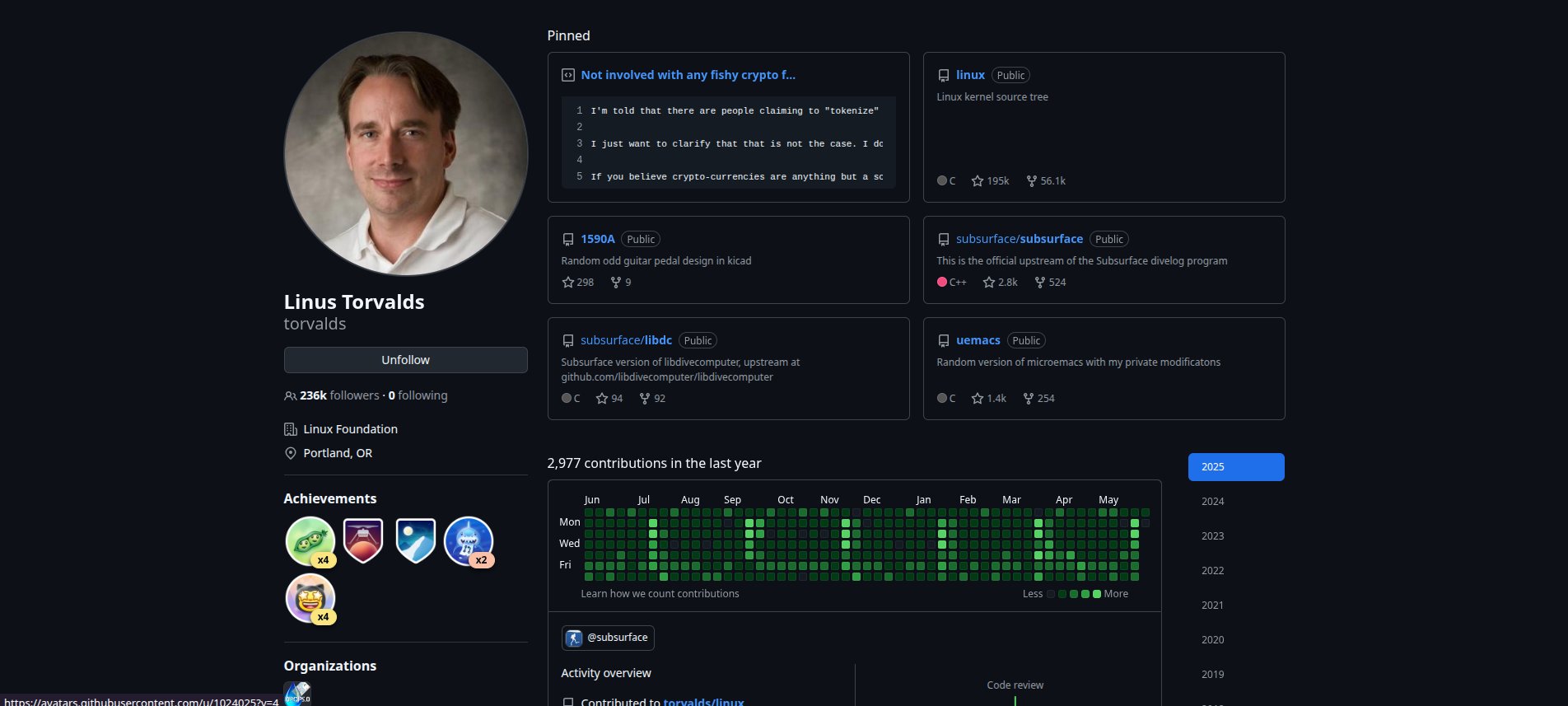
Task: Open the linux repository link
Action: pos(970,75)
